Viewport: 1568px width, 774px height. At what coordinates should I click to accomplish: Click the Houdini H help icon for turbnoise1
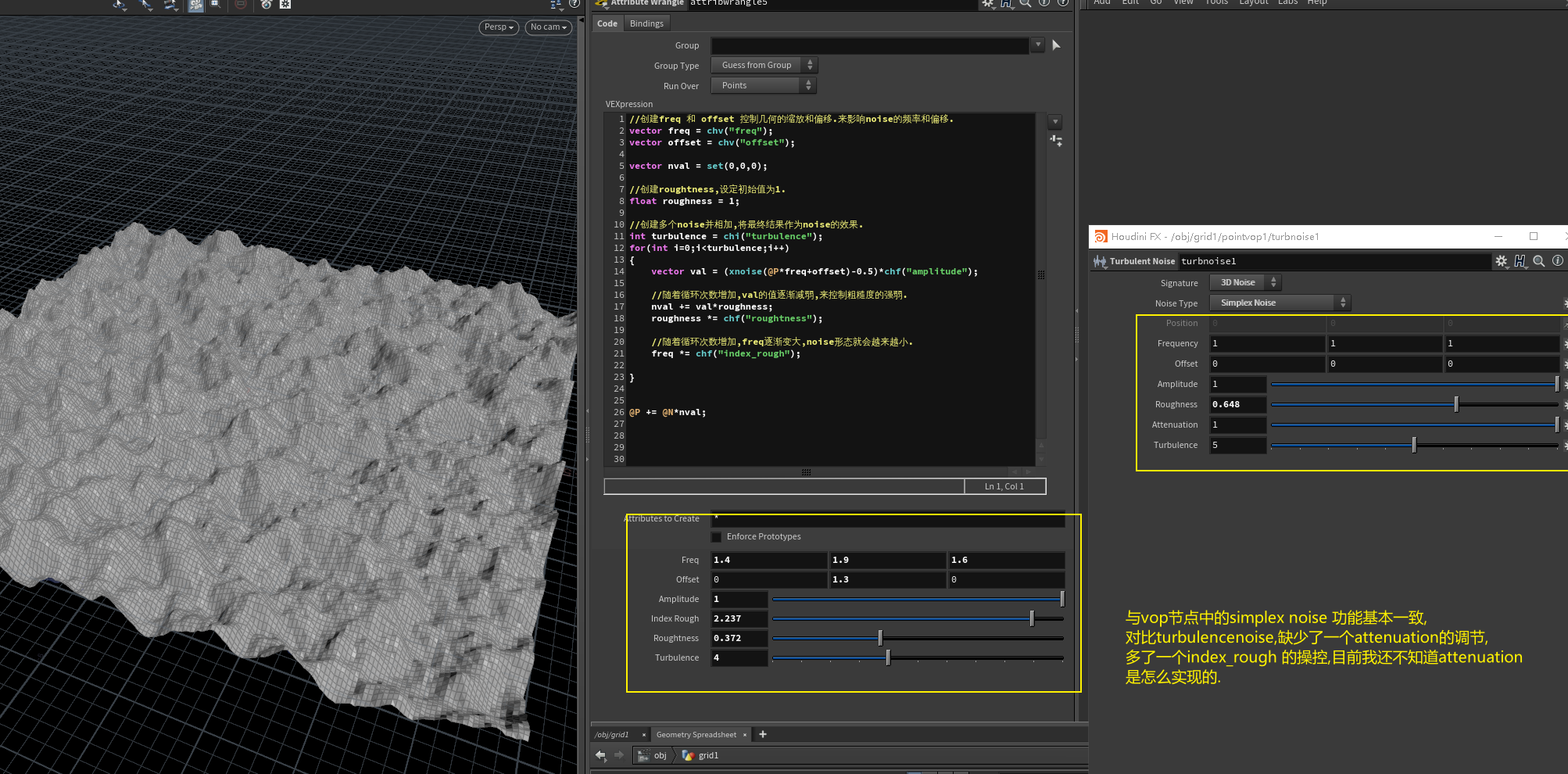pos(1520,261)
